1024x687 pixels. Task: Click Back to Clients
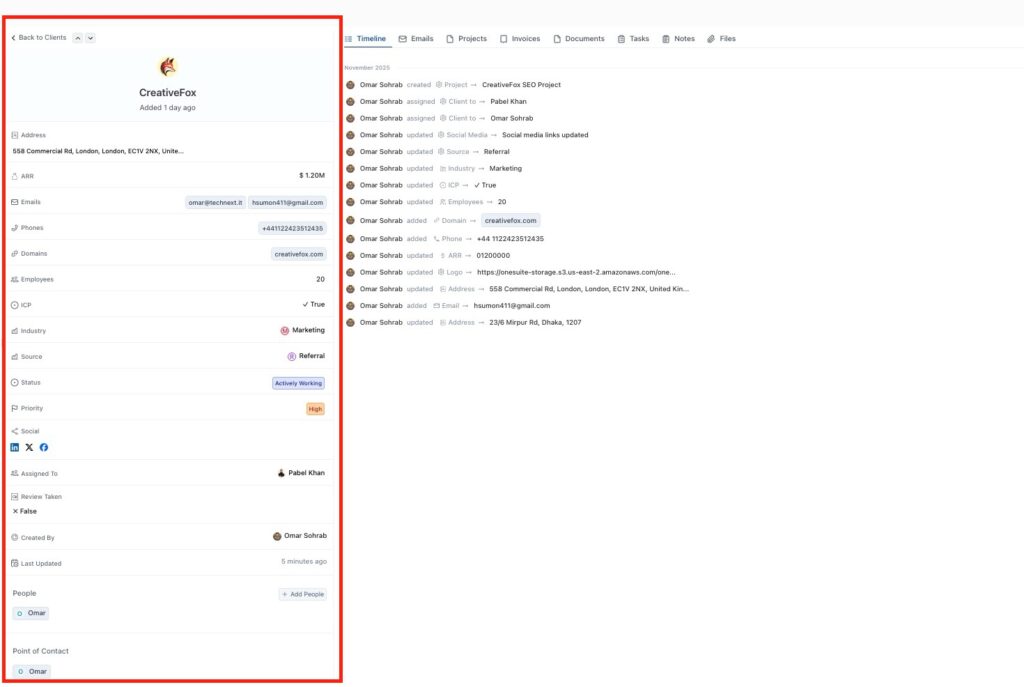click(37, 37)
